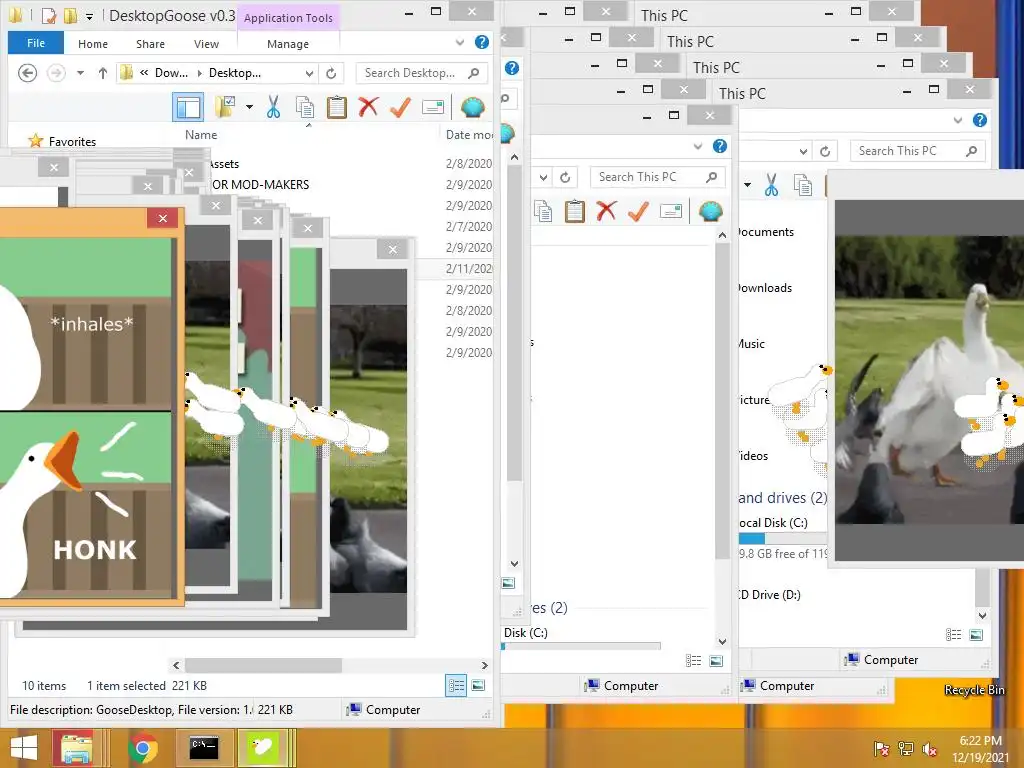Image resolution: width=1024 pixels, height=768 pixels.
Task: Go back using the Back arrow in DesktopGoose
Action: 27,72
